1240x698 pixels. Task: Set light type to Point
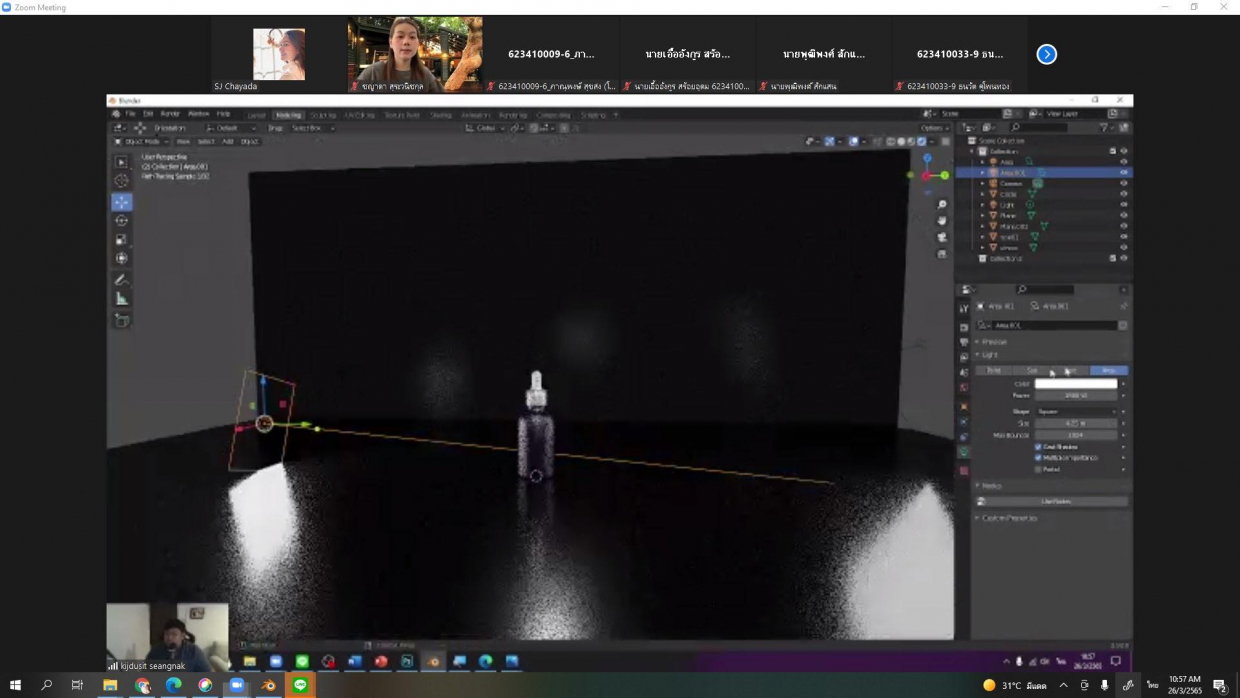(994, 370)
